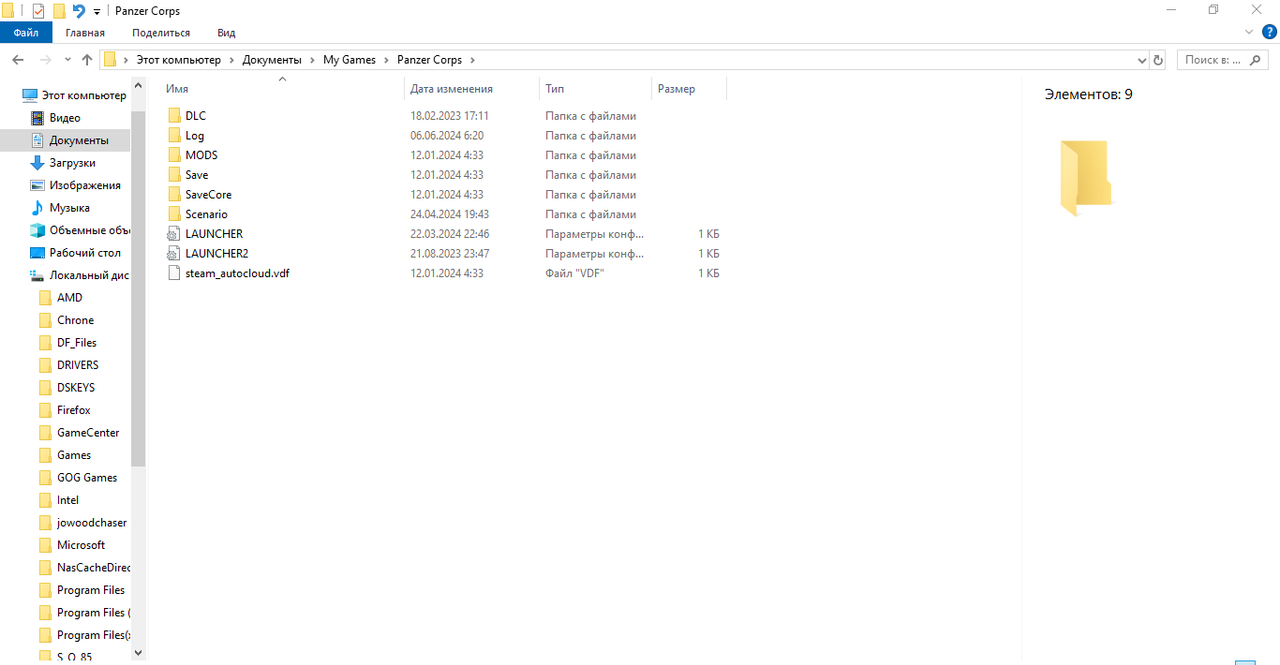Open Видео in the navigation pane
The height and width of the screenshot is (665, 1280).
click(x=65, y=118)
